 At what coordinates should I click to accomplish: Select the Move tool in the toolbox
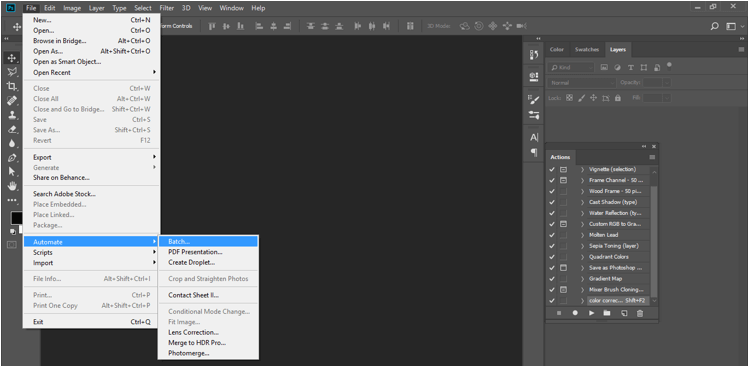[12, 58]
